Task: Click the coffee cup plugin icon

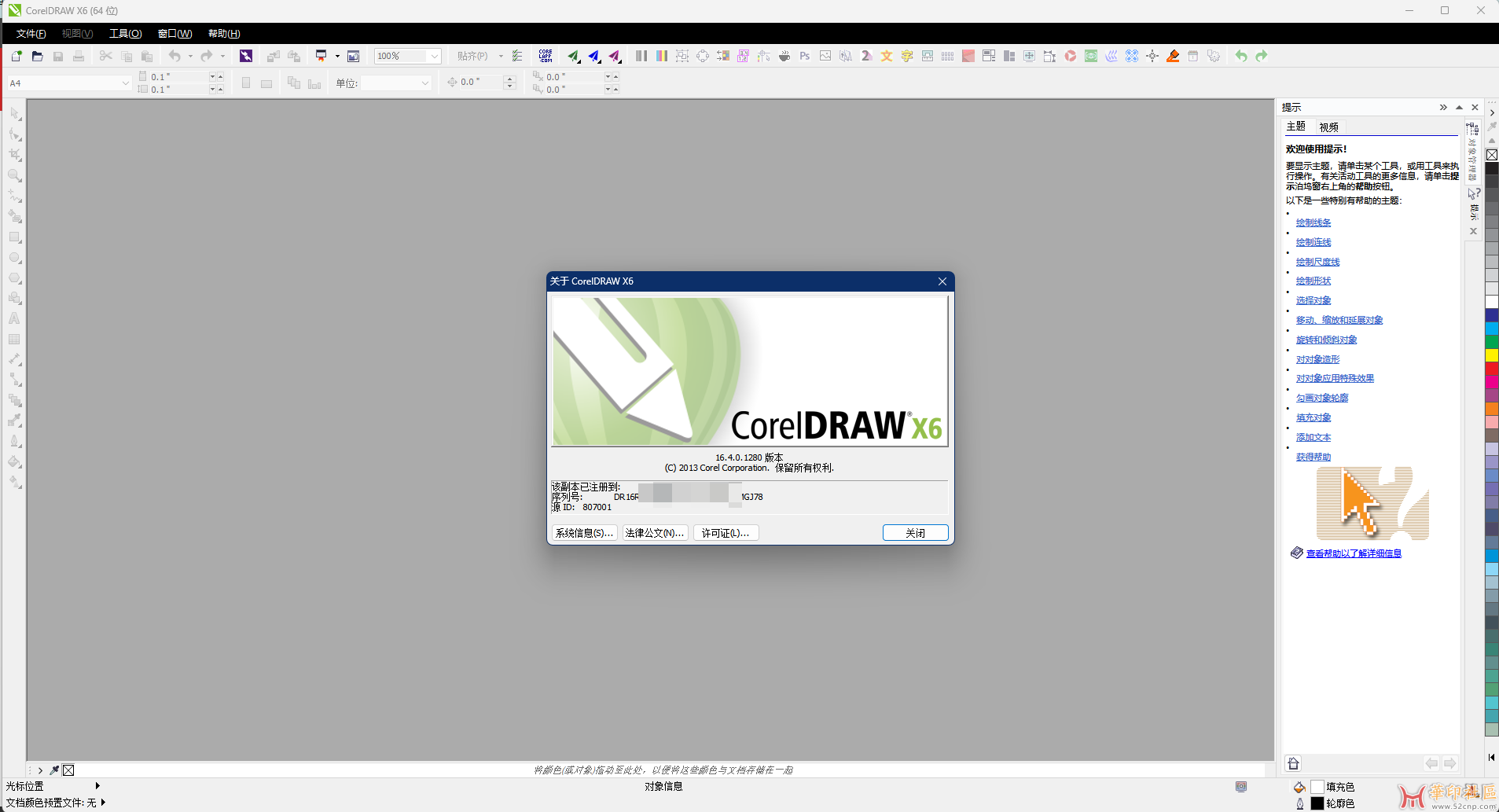Action: point(784,56)
